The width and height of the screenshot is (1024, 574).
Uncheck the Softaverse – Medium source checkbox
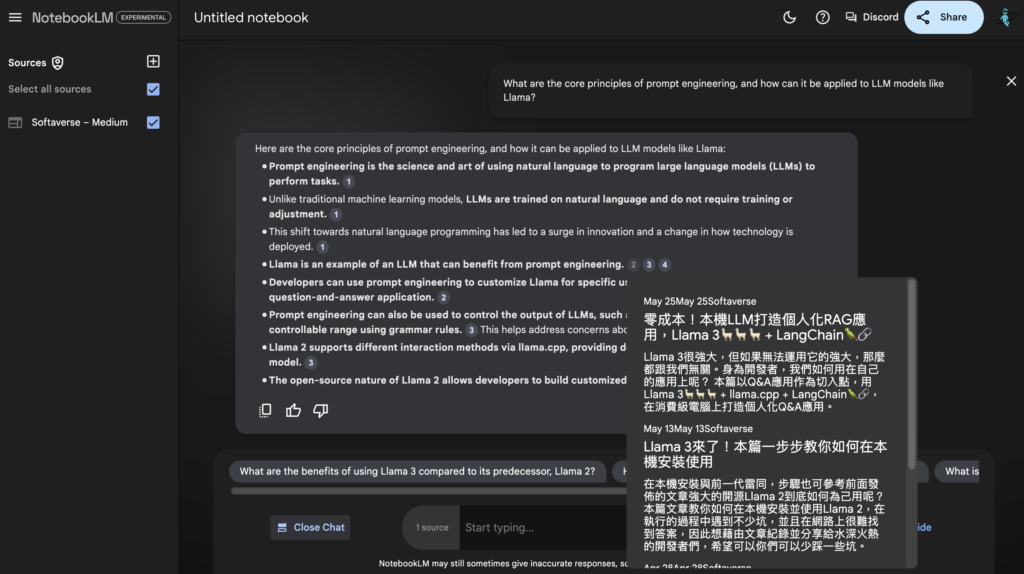(x=153, y=122)
